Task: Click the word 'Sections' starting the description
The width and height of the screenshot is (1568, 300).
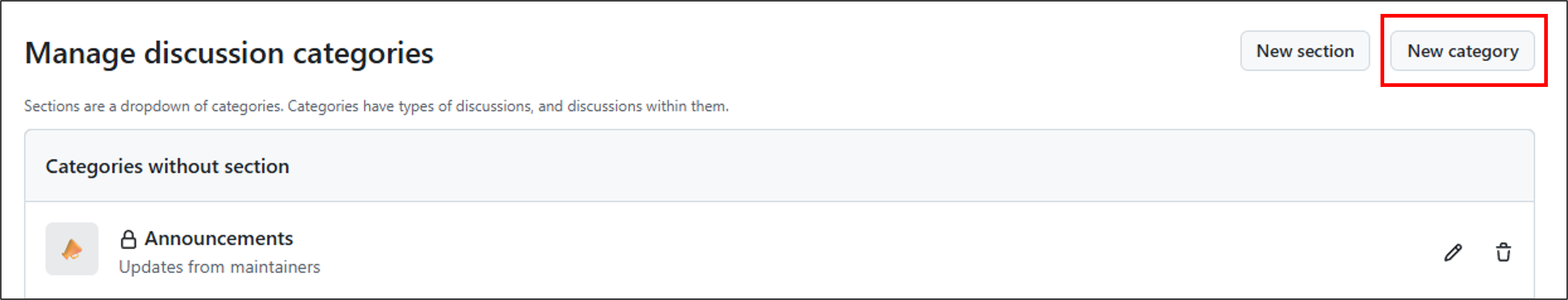Action: tap(52, 106)
